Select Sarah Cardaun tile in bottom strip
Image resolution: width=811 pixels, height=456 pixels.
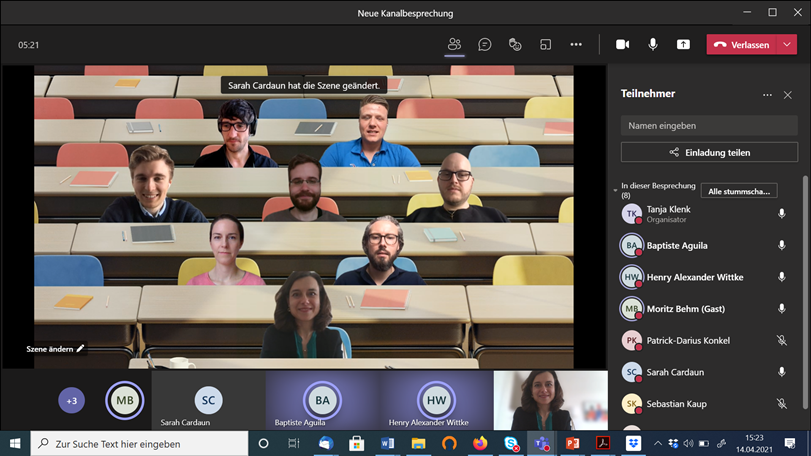pyautogui.click(x=208, y=400)
